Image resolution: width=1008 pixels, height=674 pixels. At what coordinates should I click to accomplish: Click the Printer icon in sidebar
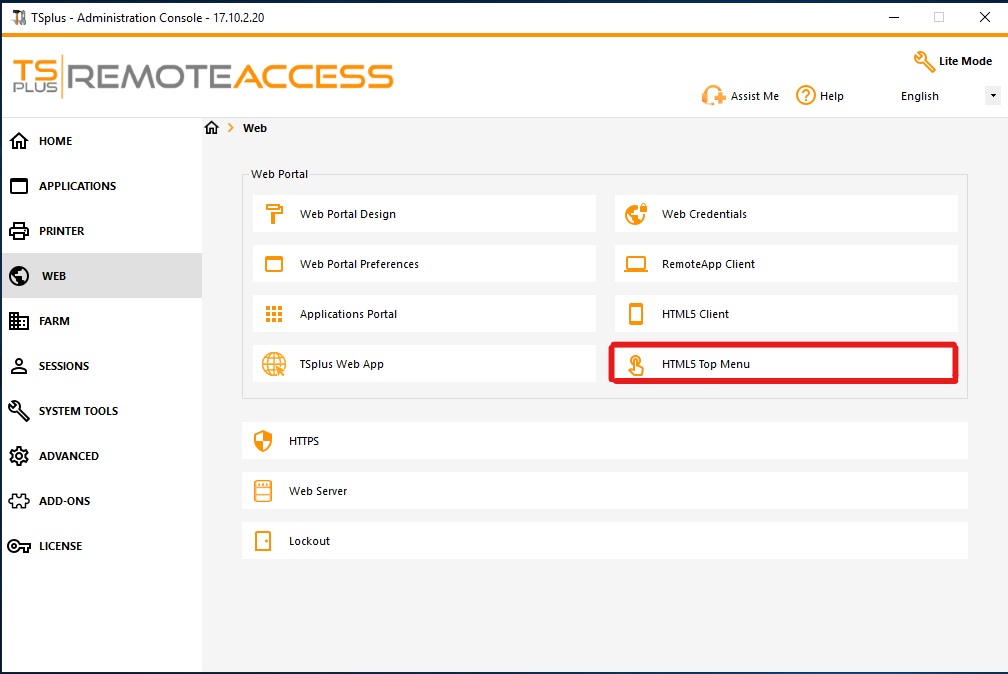(x=19, y=231)
